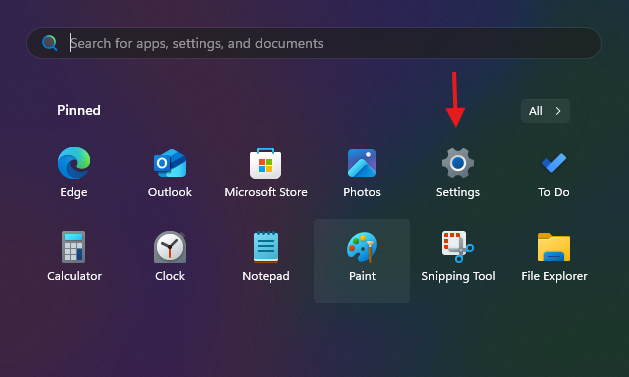The image size is (629, 377).
Task: Click the search magnifier icon
Action: 50,43
